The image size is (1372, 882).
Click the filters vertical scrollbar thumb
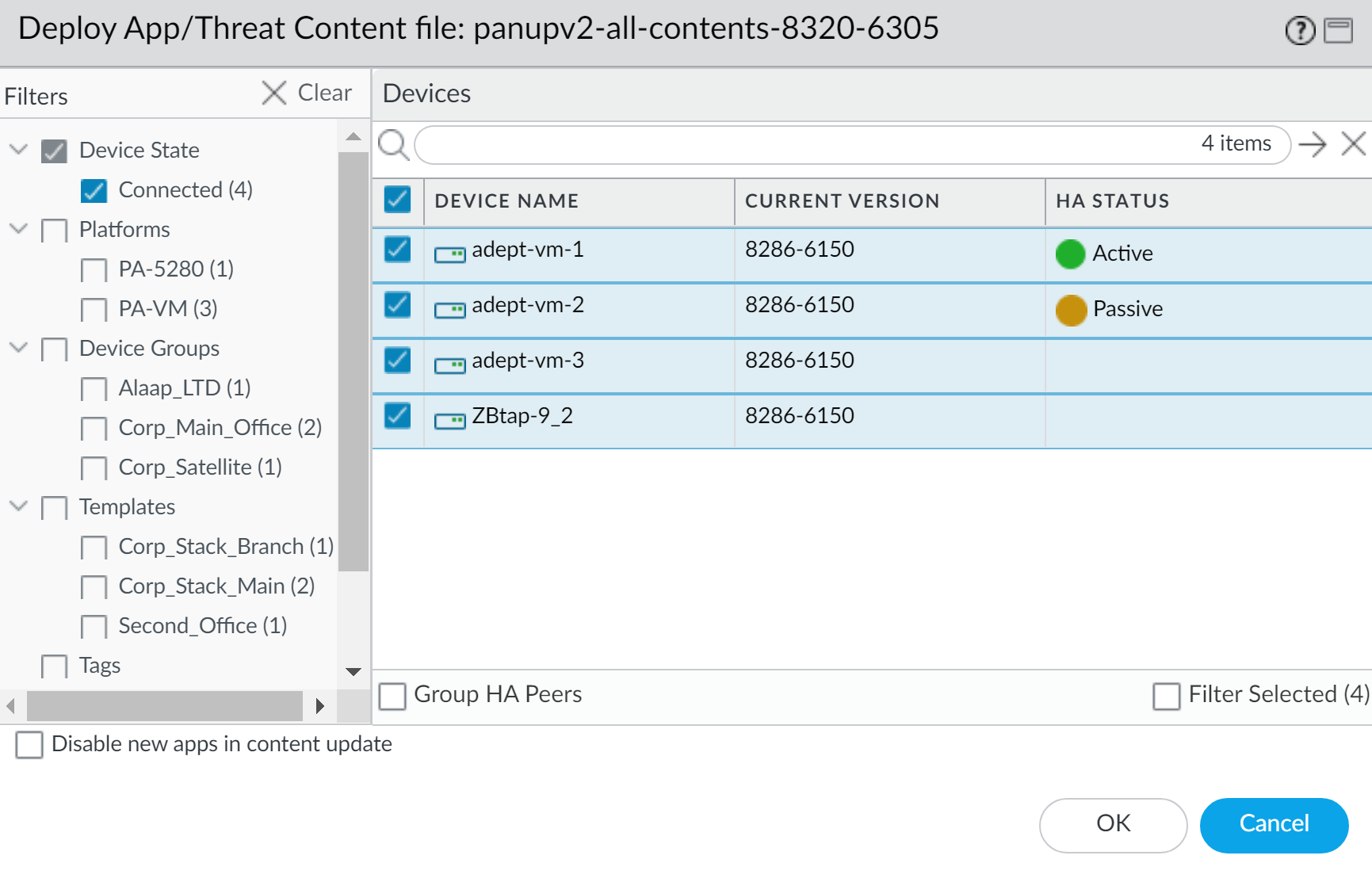pyautogui.click(x=353, y=361)
